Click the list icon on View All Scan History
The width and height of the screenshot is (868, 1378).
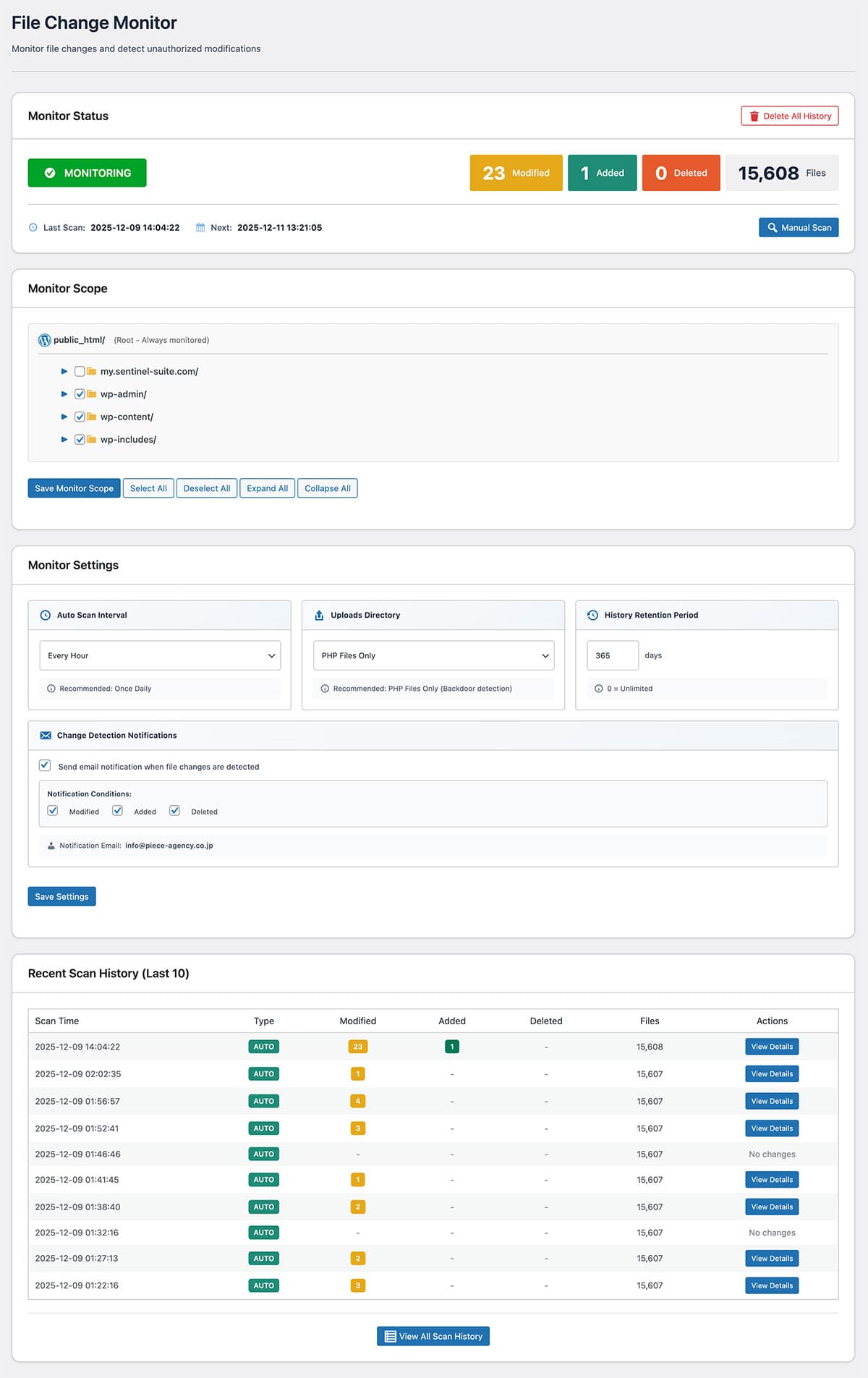[390, 1337]
